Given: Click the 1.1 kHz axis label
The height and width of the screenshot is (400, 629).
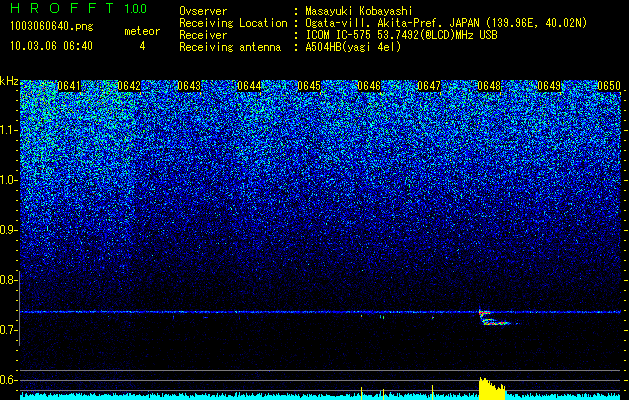Looking at the screenshot, I should pyautogui.click(x=8, y=130).
